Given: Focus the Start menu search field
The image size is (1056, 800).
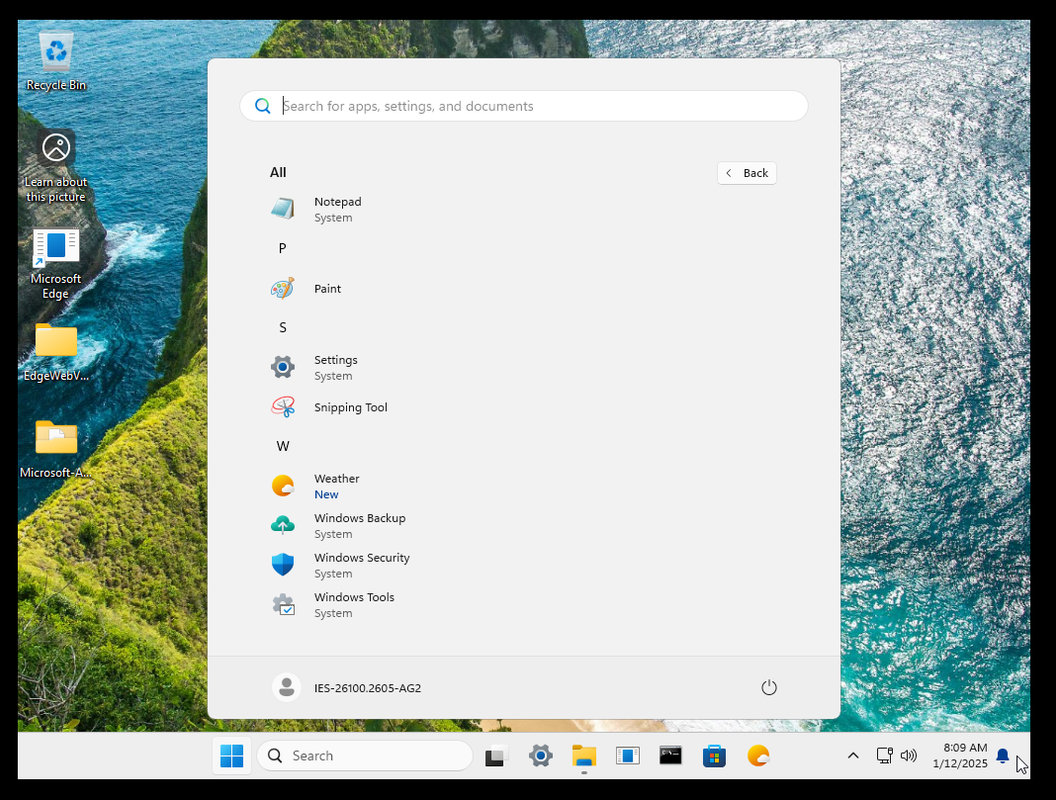Looking at the screenshot, I should (x=524, y=106).
